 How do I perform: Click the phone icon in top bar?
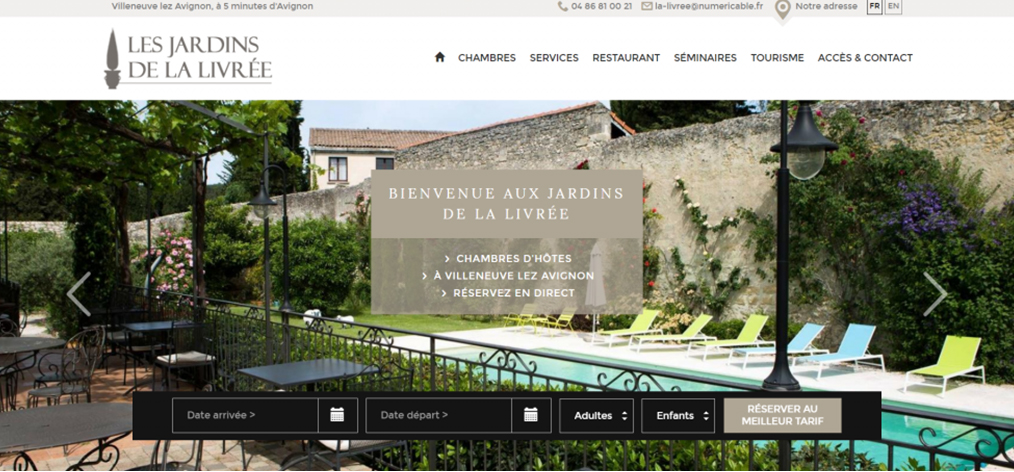click(563, 6)
